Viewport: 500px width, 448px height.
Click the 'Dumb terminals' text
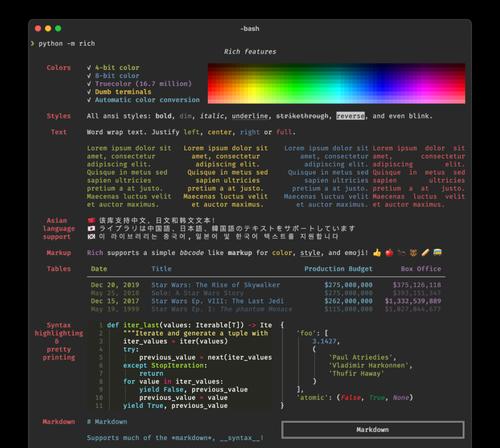point(123,92)
